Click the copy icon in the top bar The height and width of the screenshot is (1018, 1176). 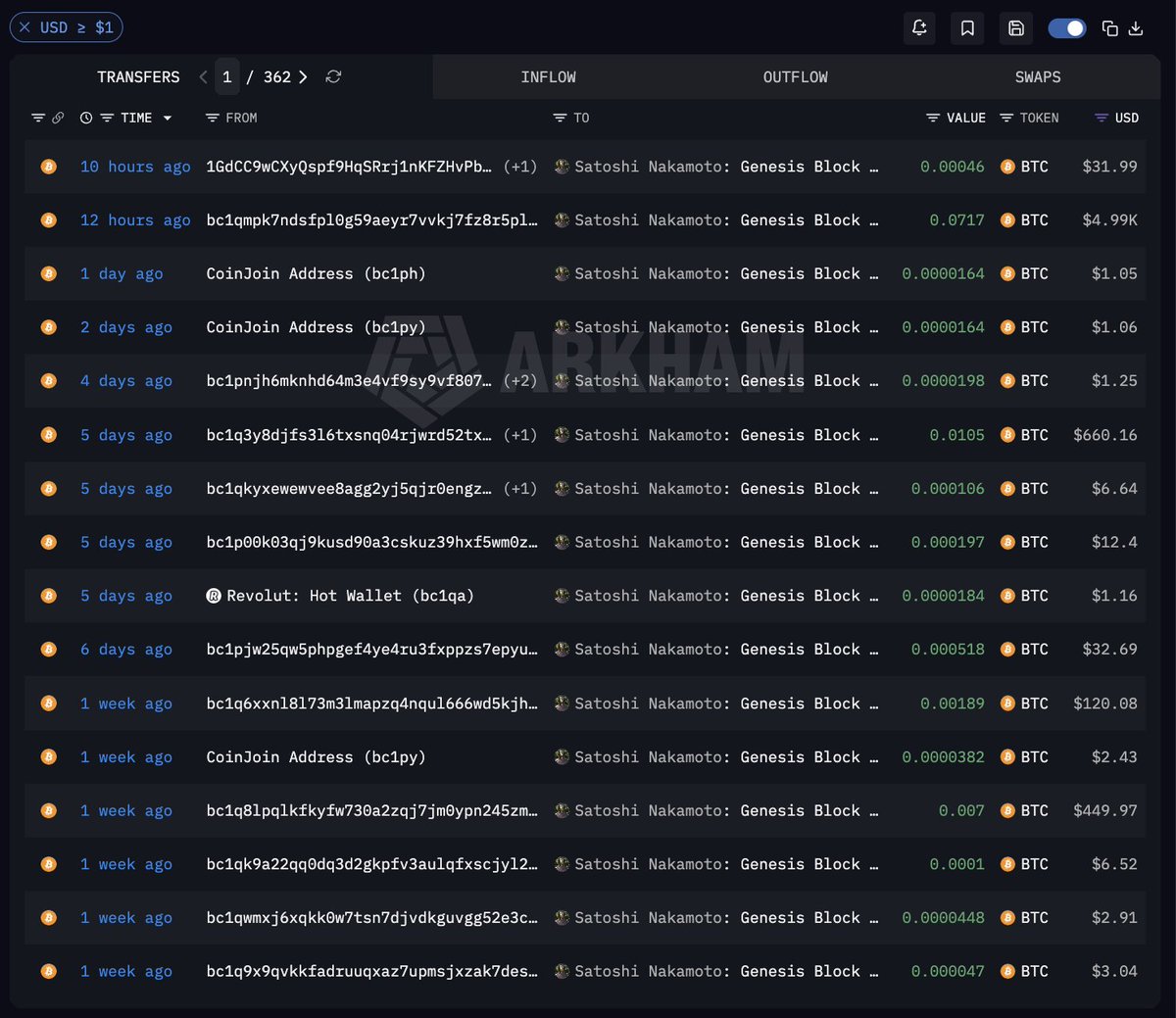(1110, 28)
